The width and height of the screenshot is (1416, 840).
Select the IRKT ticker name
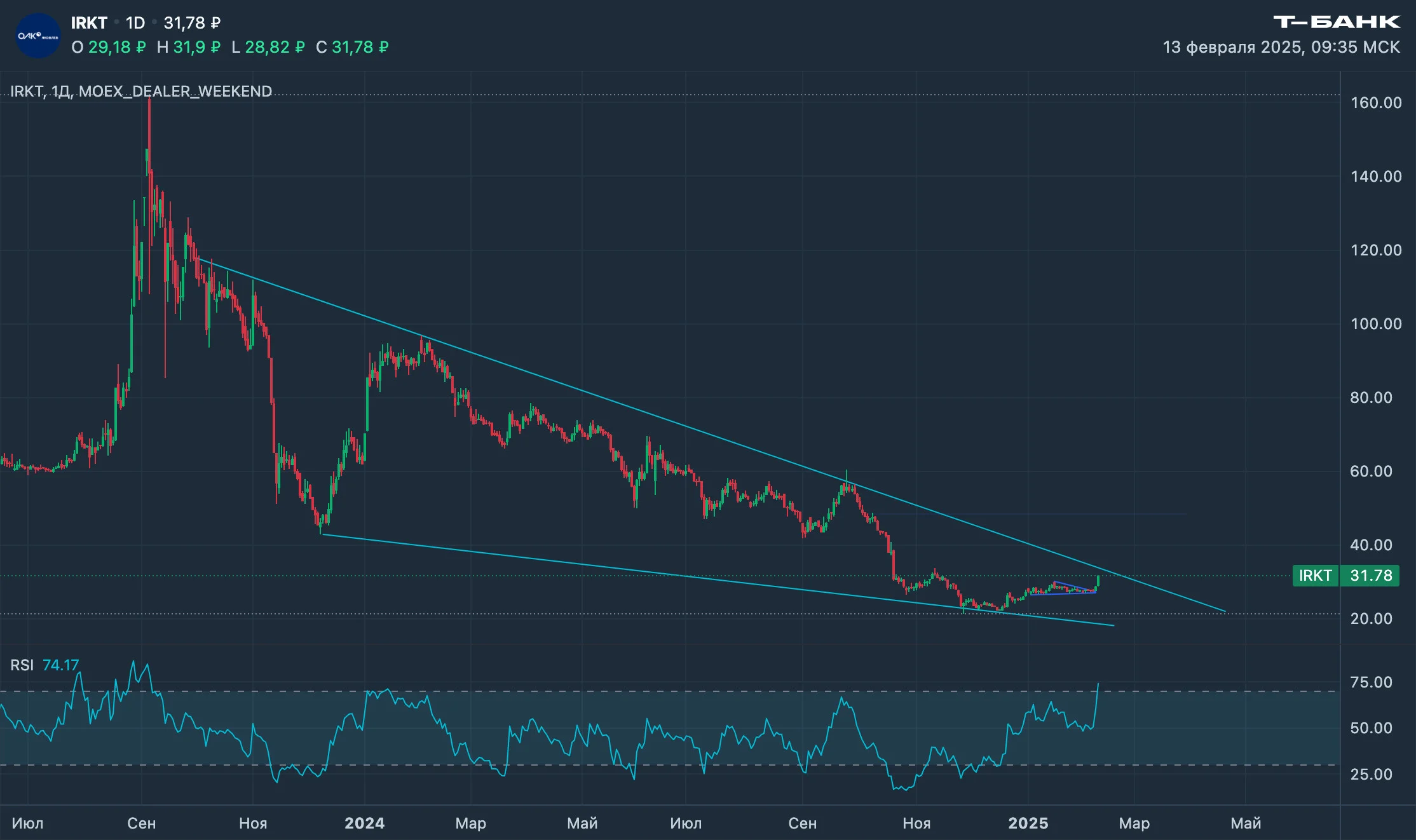(89, 23)
